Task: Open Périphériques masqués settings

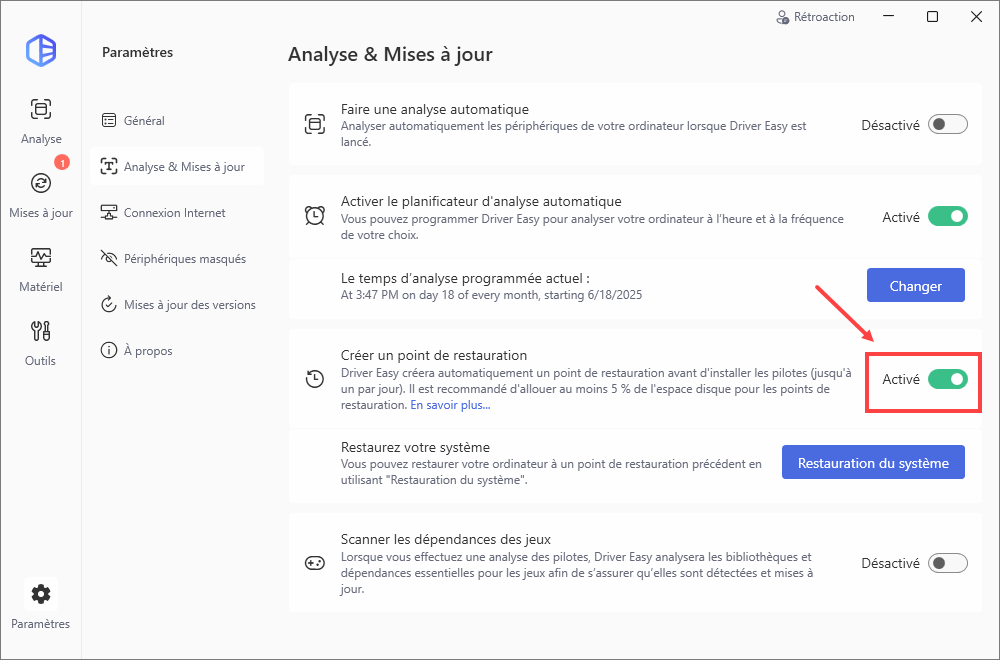Action: click(x=177, y=258)
